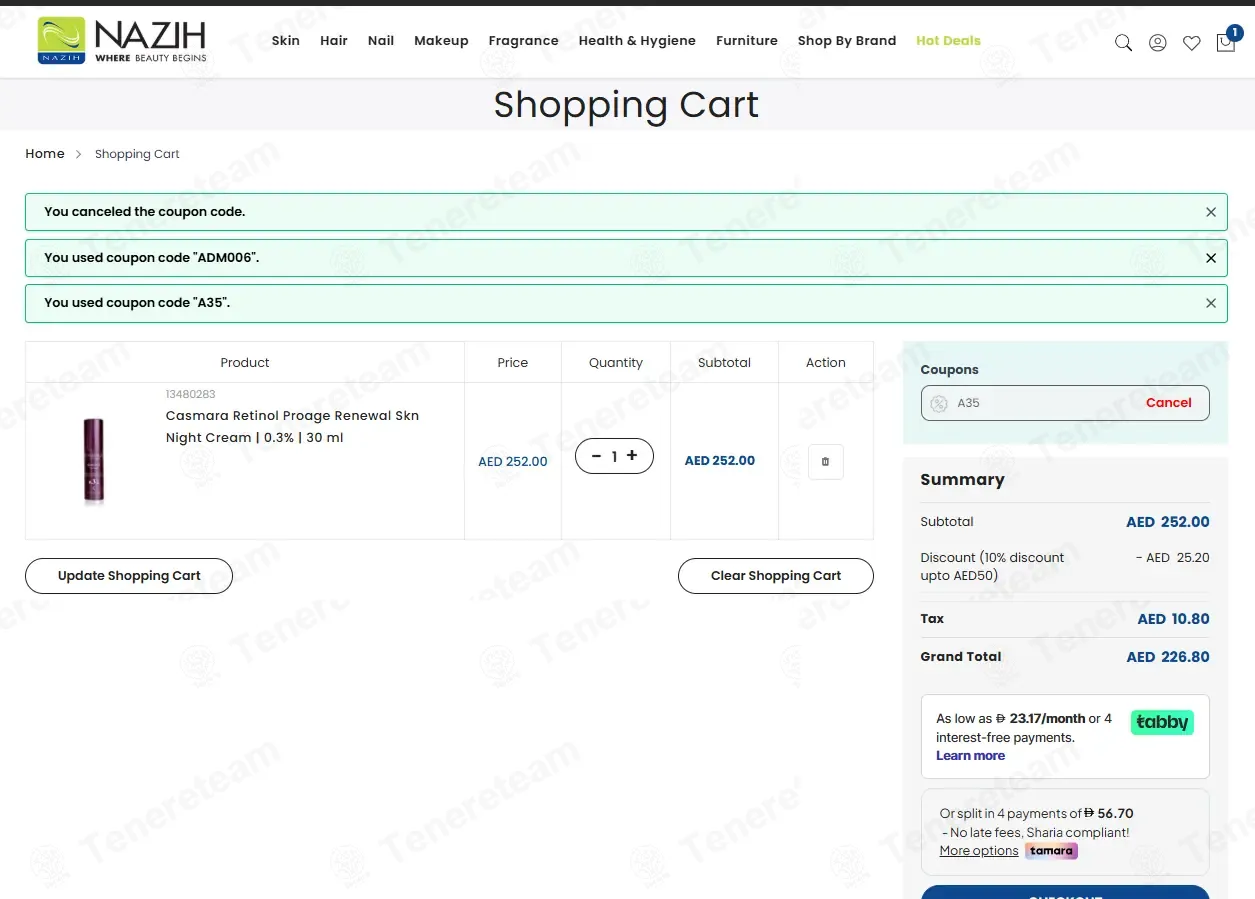Delete the Casmara item with trash icon
Screen dimensions: 1255x899
pos(825,462)
